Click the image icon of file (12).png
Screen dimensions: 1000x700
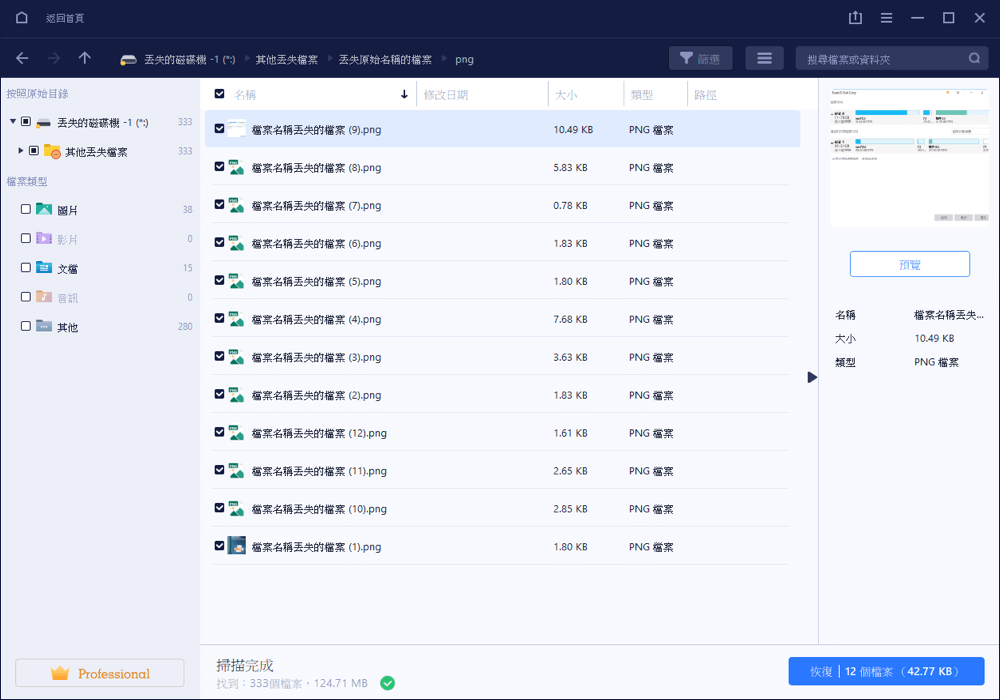237,433
